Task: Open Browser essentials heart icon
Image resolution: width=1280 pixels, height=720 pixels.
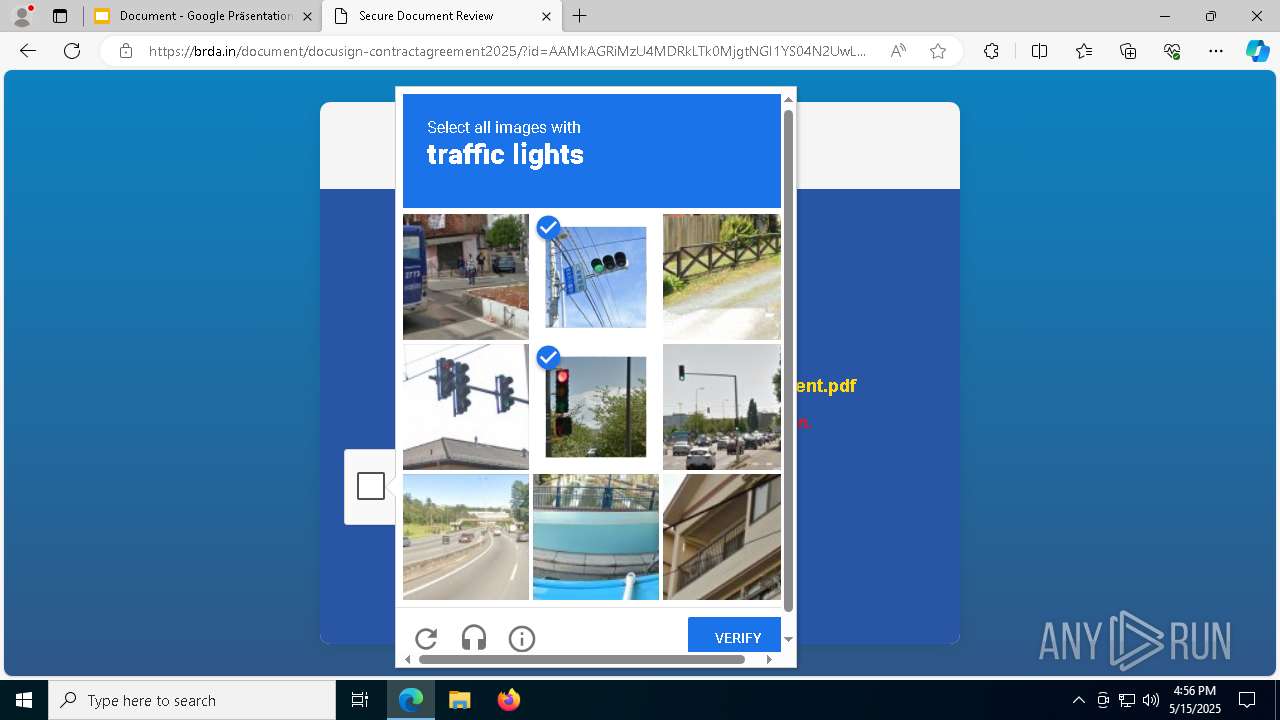Action: click(1172, 51)
